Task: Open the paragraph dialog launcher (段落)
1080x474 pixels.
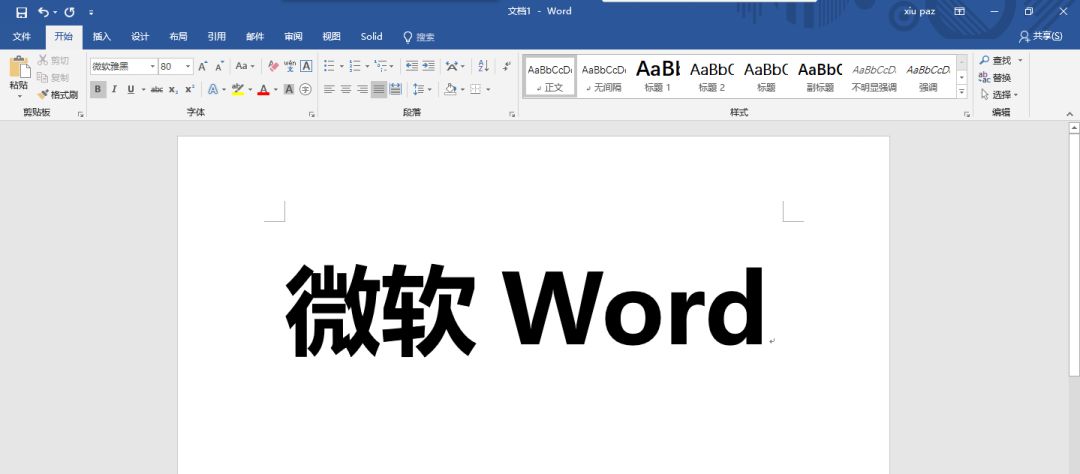Action: (512, 114)
